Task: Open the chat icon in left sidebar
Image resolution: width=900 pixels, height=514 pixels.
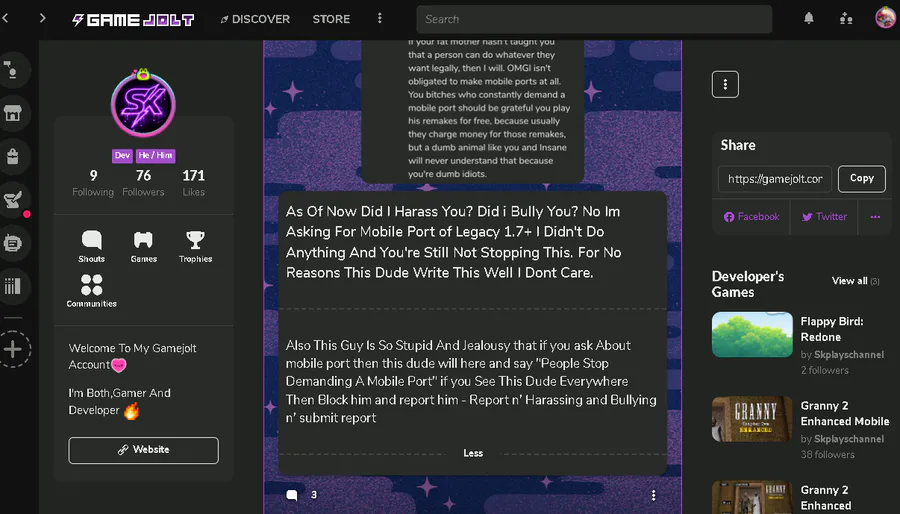Action: pos(13,243)
